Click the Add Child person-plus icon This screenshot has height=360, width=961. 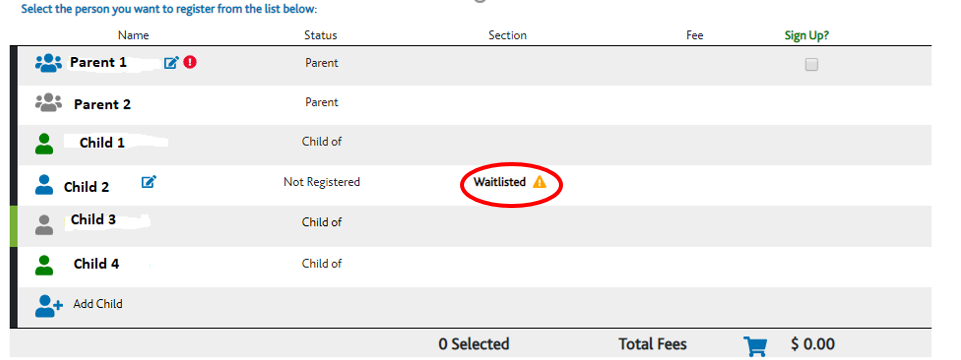point(49,306)
